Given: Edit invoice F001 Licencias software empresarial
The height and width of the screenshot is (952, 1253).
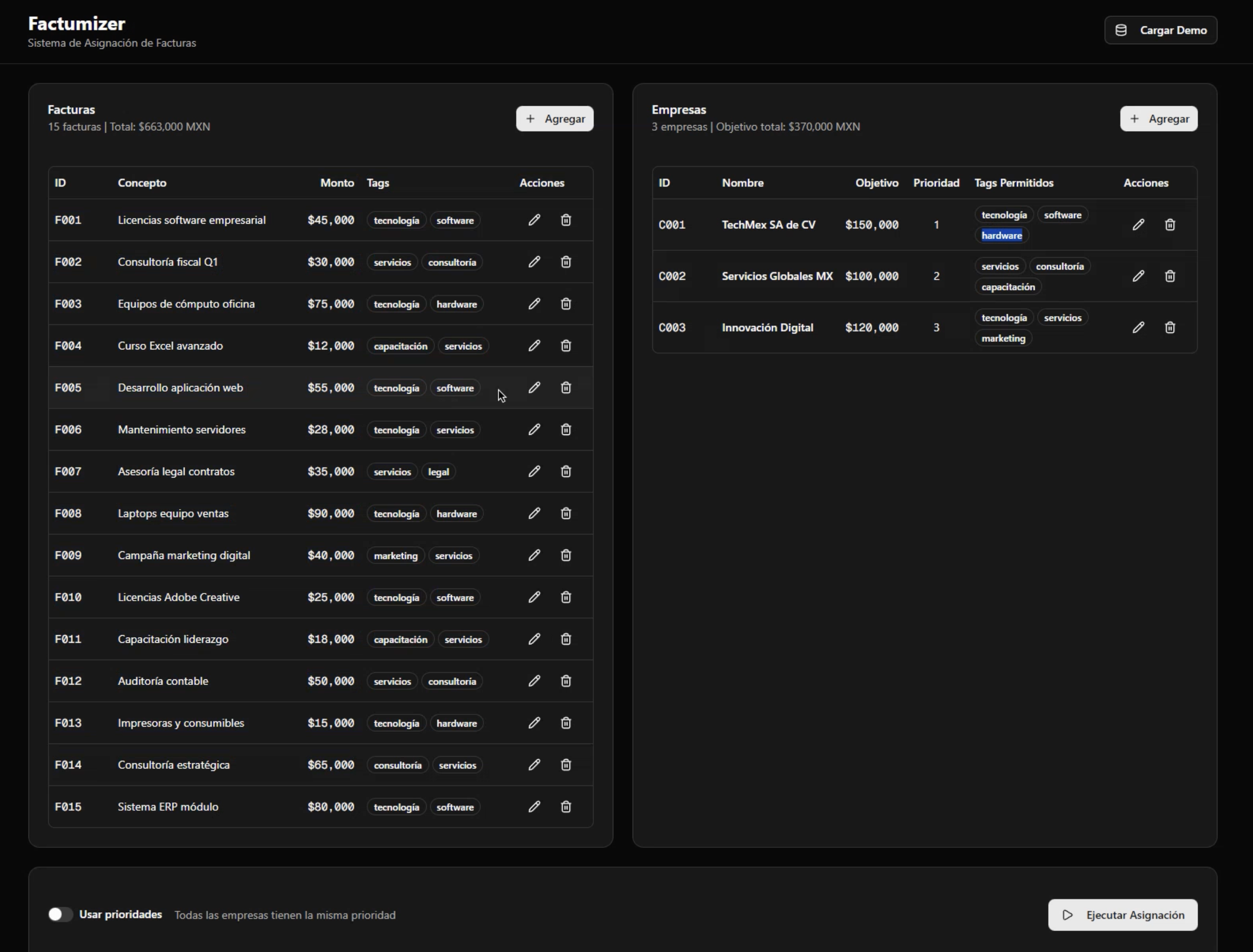Looking at the screenshot, I should [x=534, y=220].
